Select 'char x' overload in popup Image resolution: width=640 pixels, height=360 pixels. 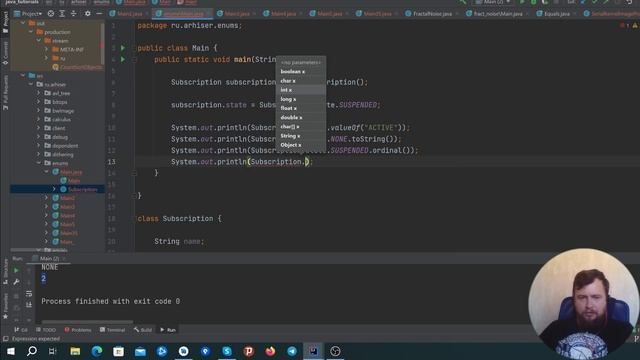click(x=301, y=81)
